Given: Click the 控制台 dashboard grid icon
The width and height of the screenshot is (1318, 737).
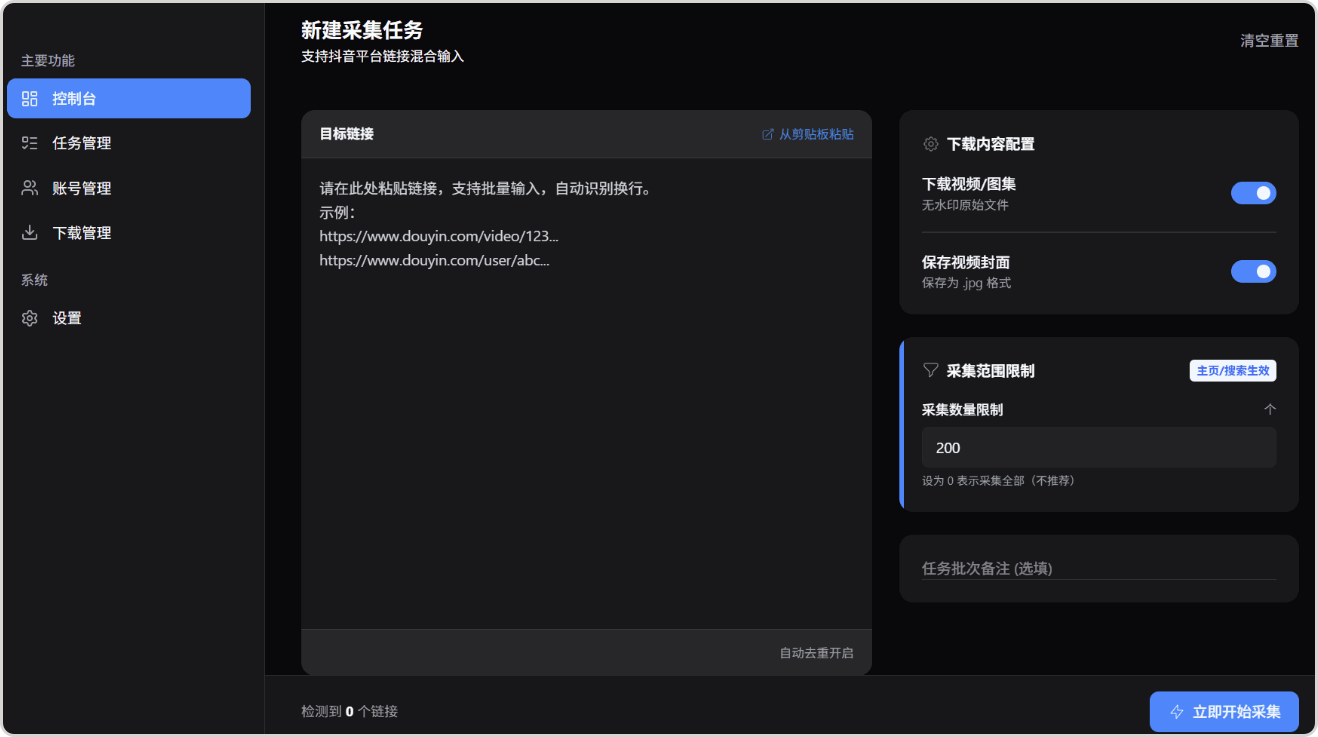Looking at the screenshot, I should pos(30,99).
